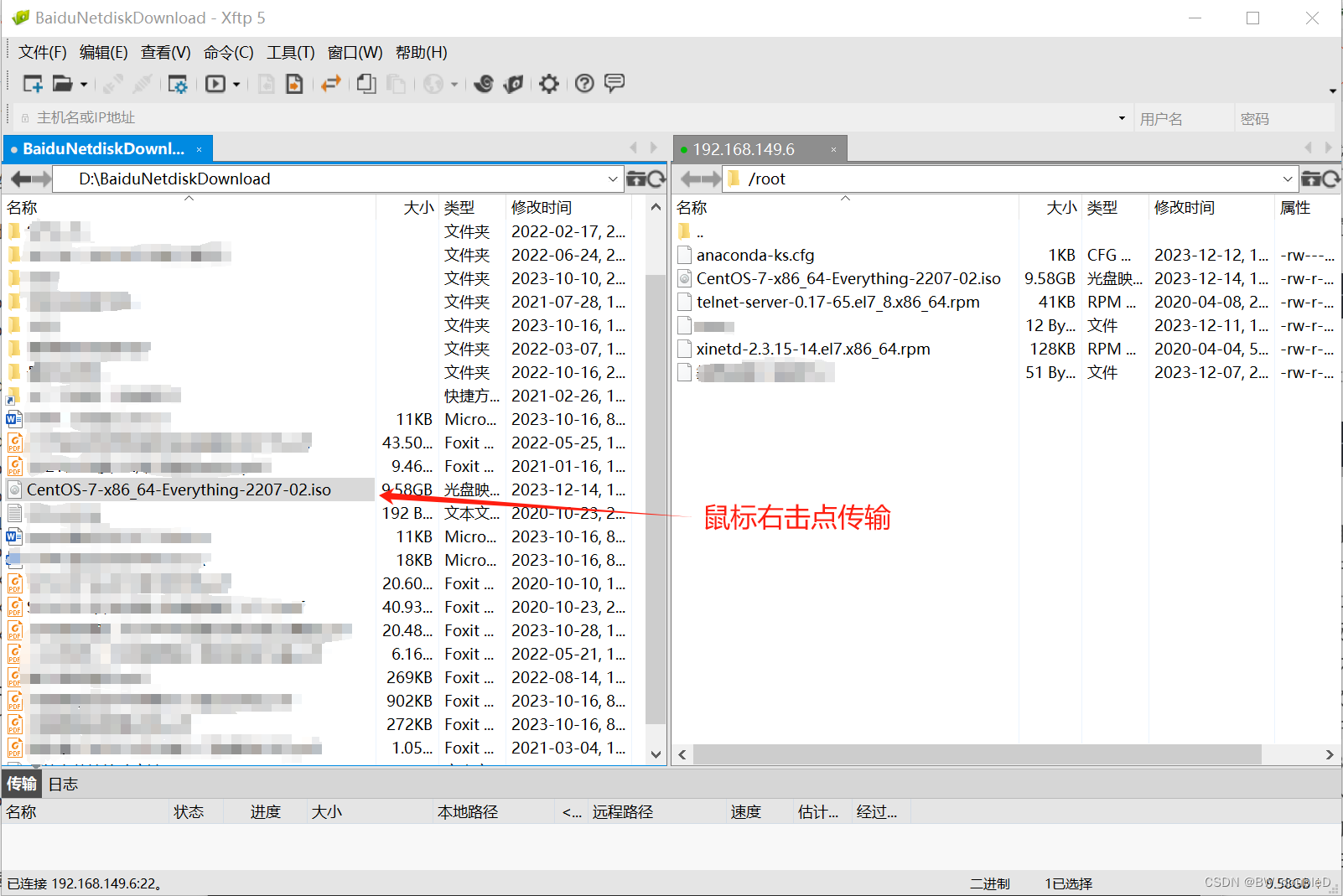Open local path D:\BaiduNetdiskDownload dropdown
Image resolution: width=1343 pixels, height=896 pixels.
click(613, 179)
